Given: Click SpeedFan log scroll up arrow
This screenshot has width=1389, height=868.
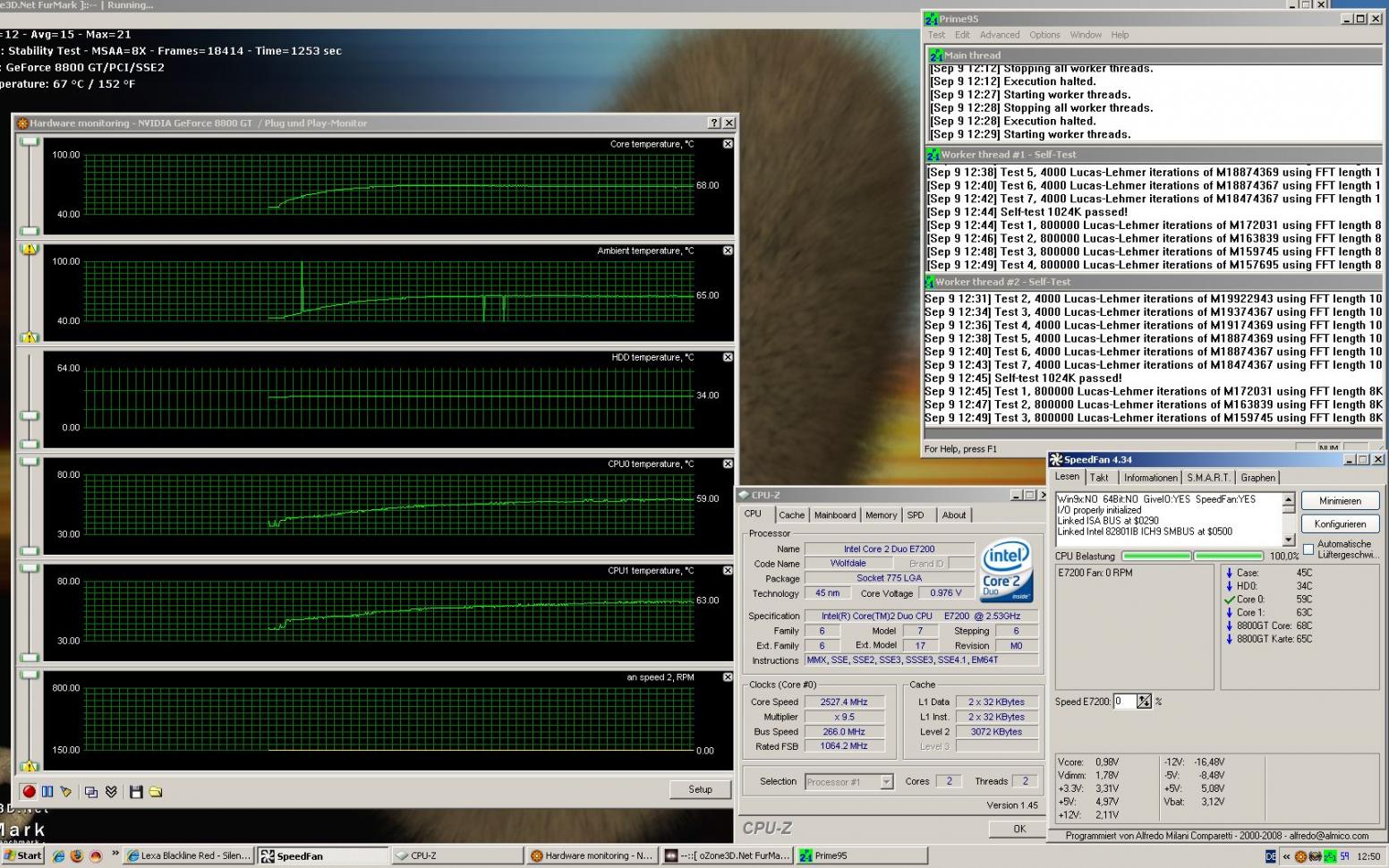Looking at the screenshot, I should (1289, 500).
